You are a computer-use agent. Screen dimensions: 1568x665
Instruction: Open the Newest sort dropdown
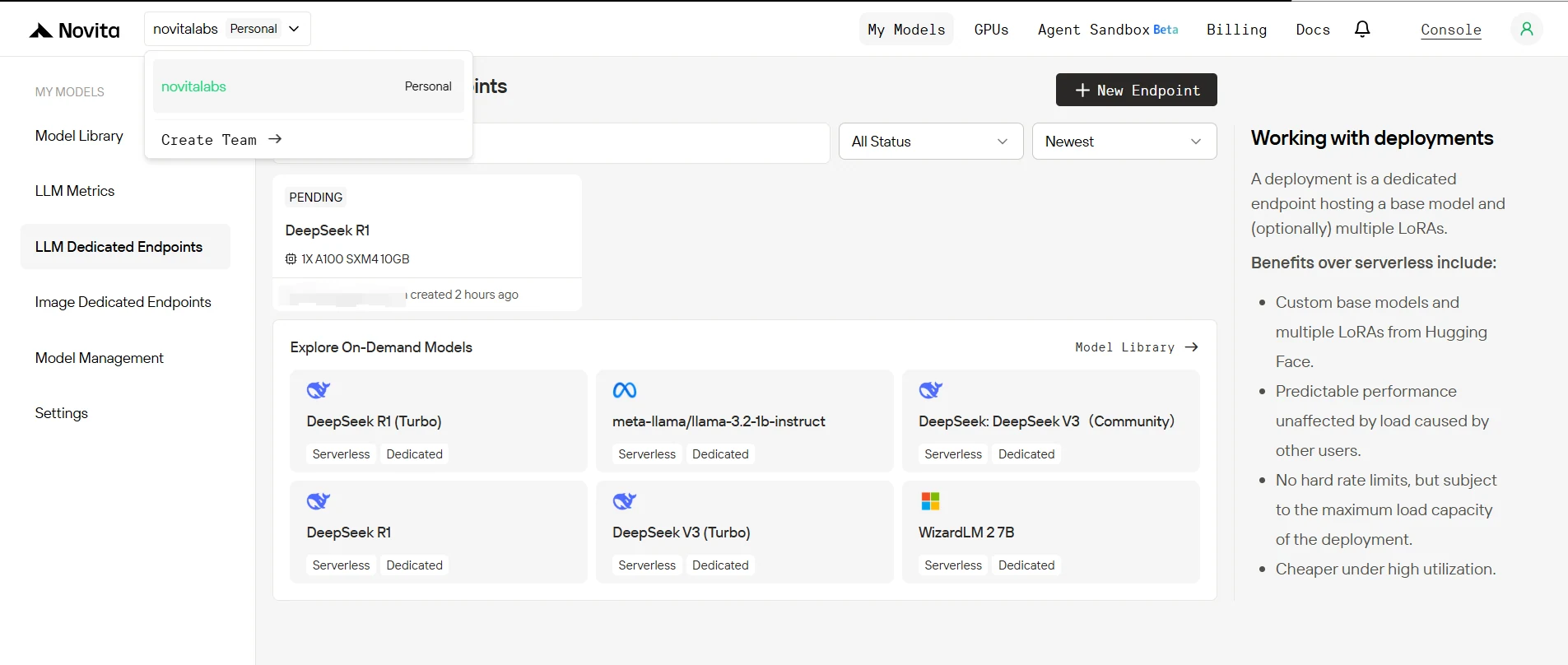click(1124, 142)
